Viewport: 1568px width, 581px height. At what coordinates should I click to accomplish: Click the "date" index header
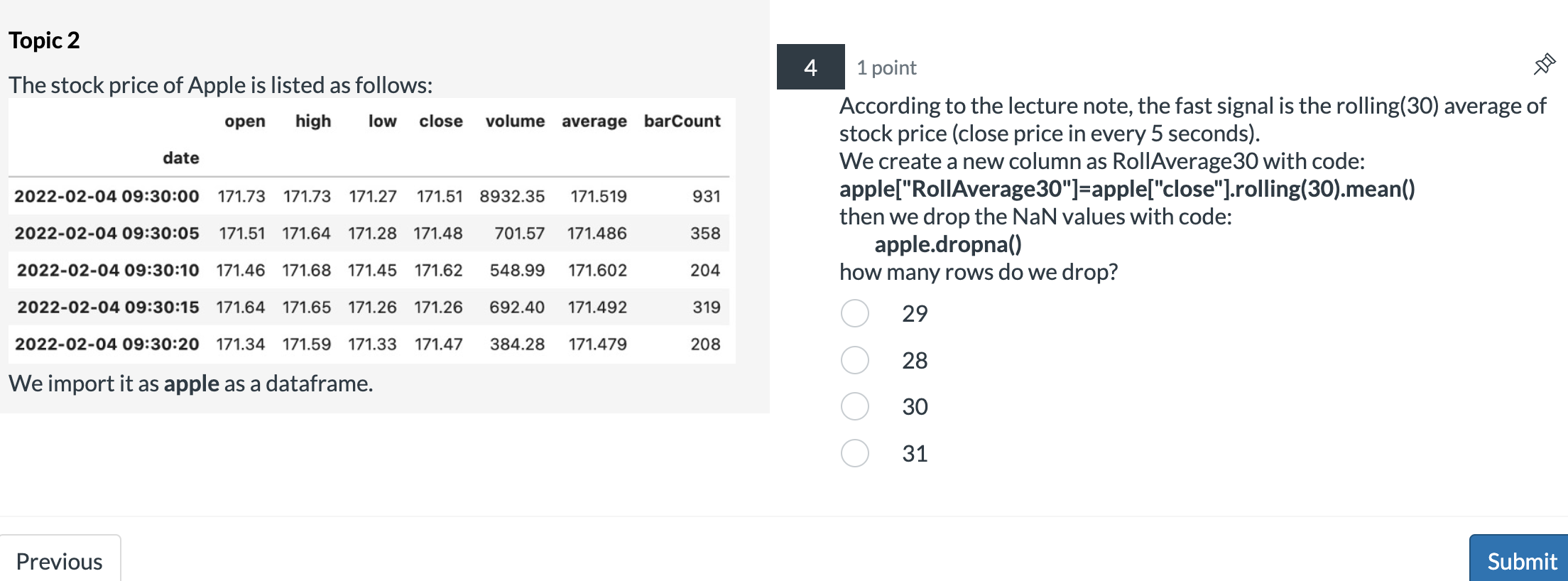pos(180,158)
